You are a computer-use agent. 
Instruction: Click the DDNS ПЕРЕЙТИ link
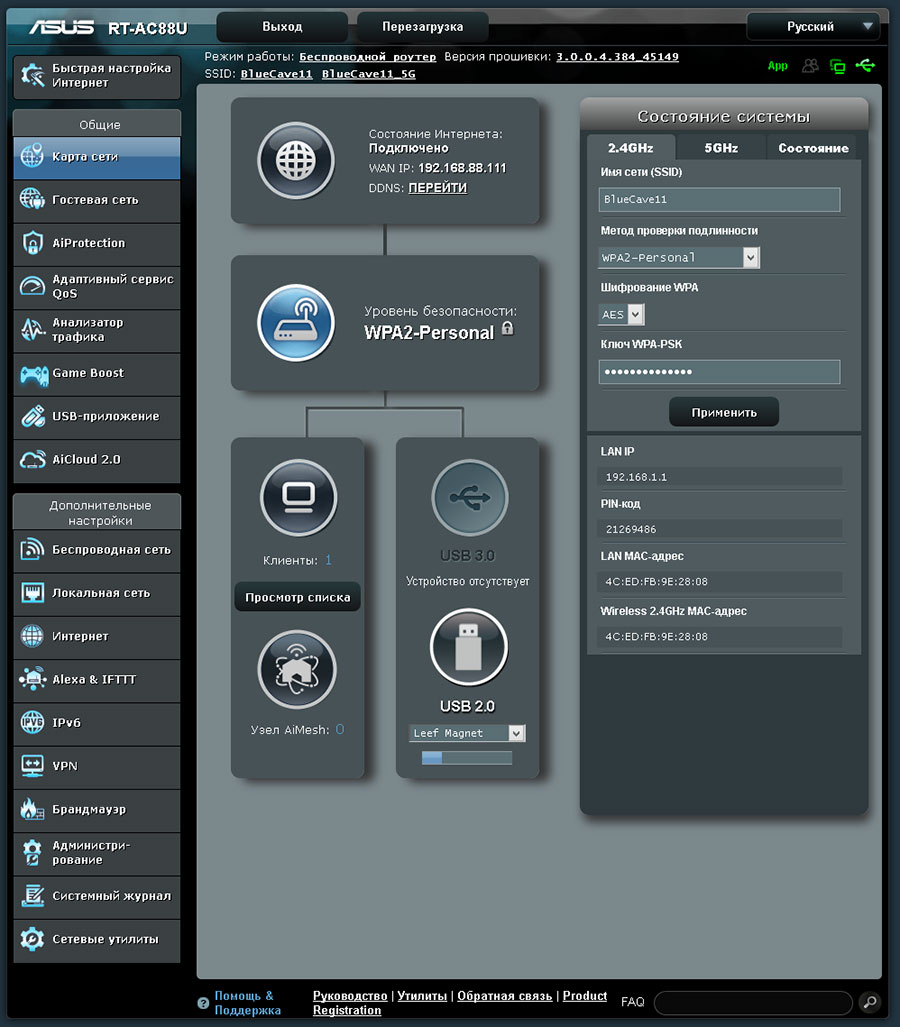[438, 188]
